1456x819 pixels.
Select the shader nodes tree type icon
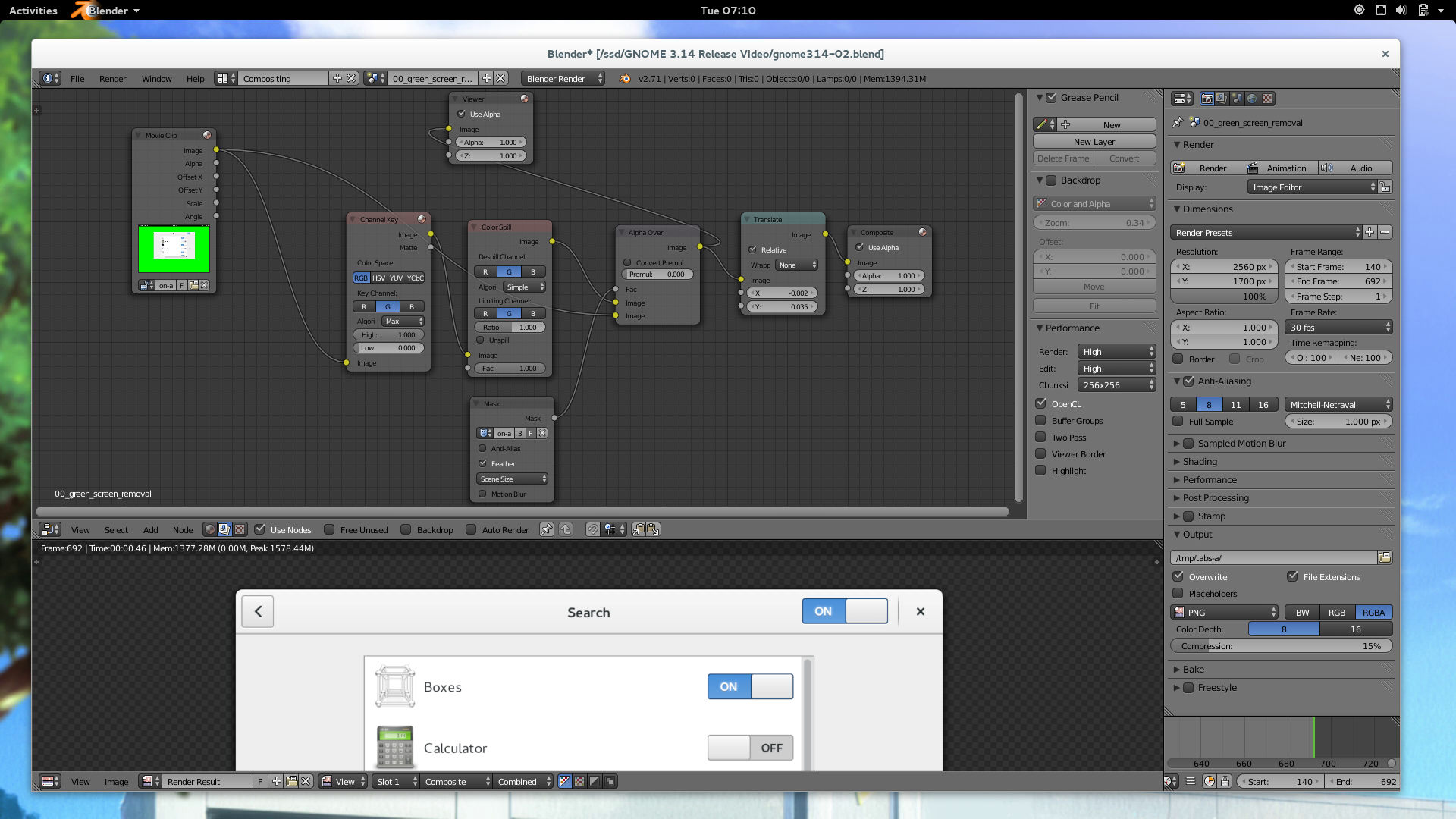click(210, 529)
